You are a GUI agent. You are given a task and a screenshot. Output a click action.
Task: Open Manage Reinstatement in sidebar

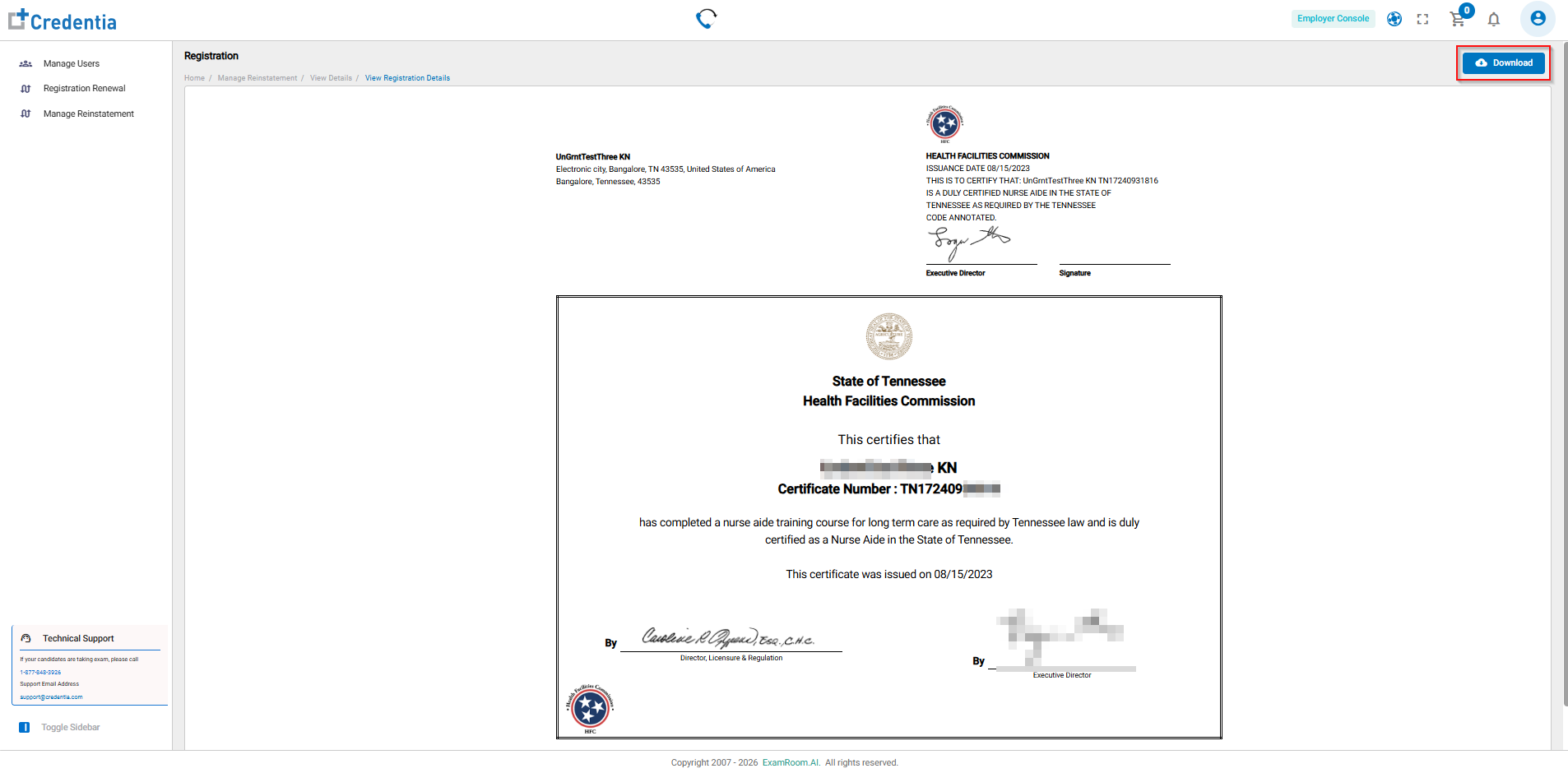pyautogui.click(x=89, y=113)
